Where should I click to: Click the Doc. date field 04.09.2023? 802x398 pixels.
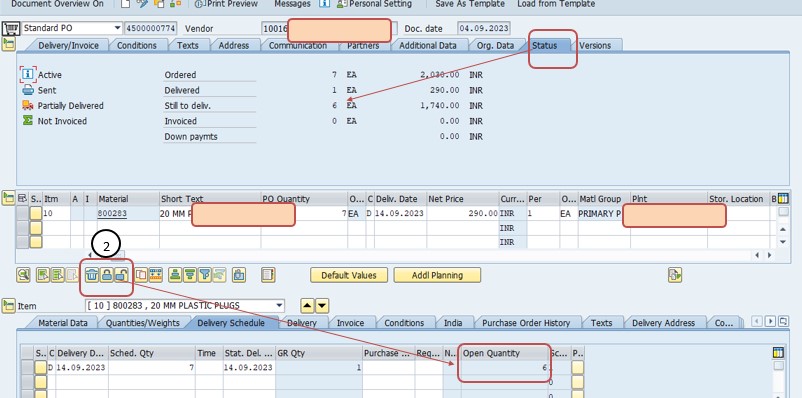tap(483, 28)
